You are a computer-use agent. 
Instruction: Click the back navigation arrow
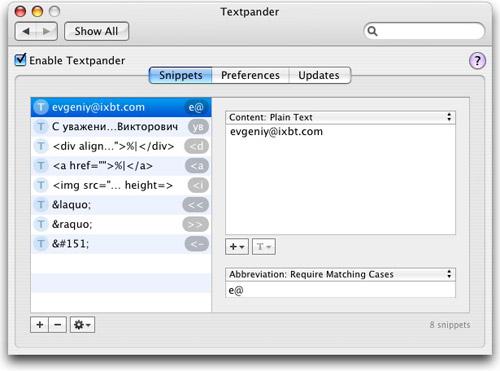click(x=26, y=31)
